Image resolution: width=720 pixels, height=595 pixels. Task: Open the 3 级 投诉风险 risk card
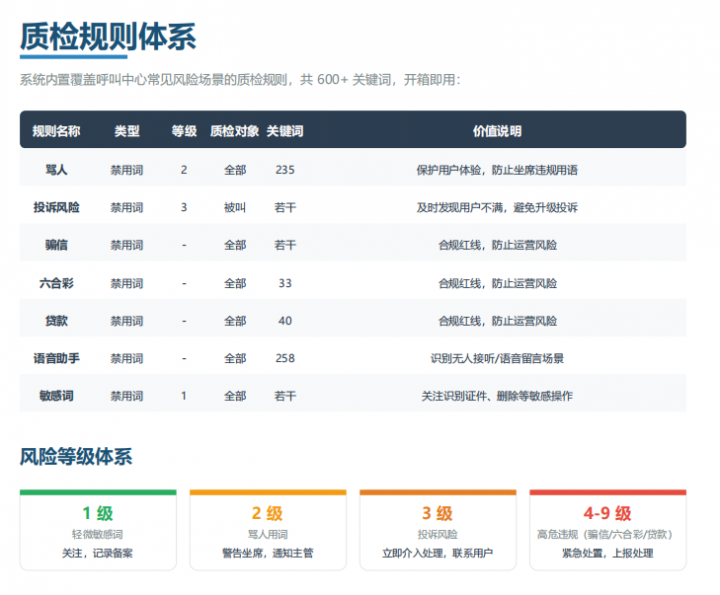[438, 530]
